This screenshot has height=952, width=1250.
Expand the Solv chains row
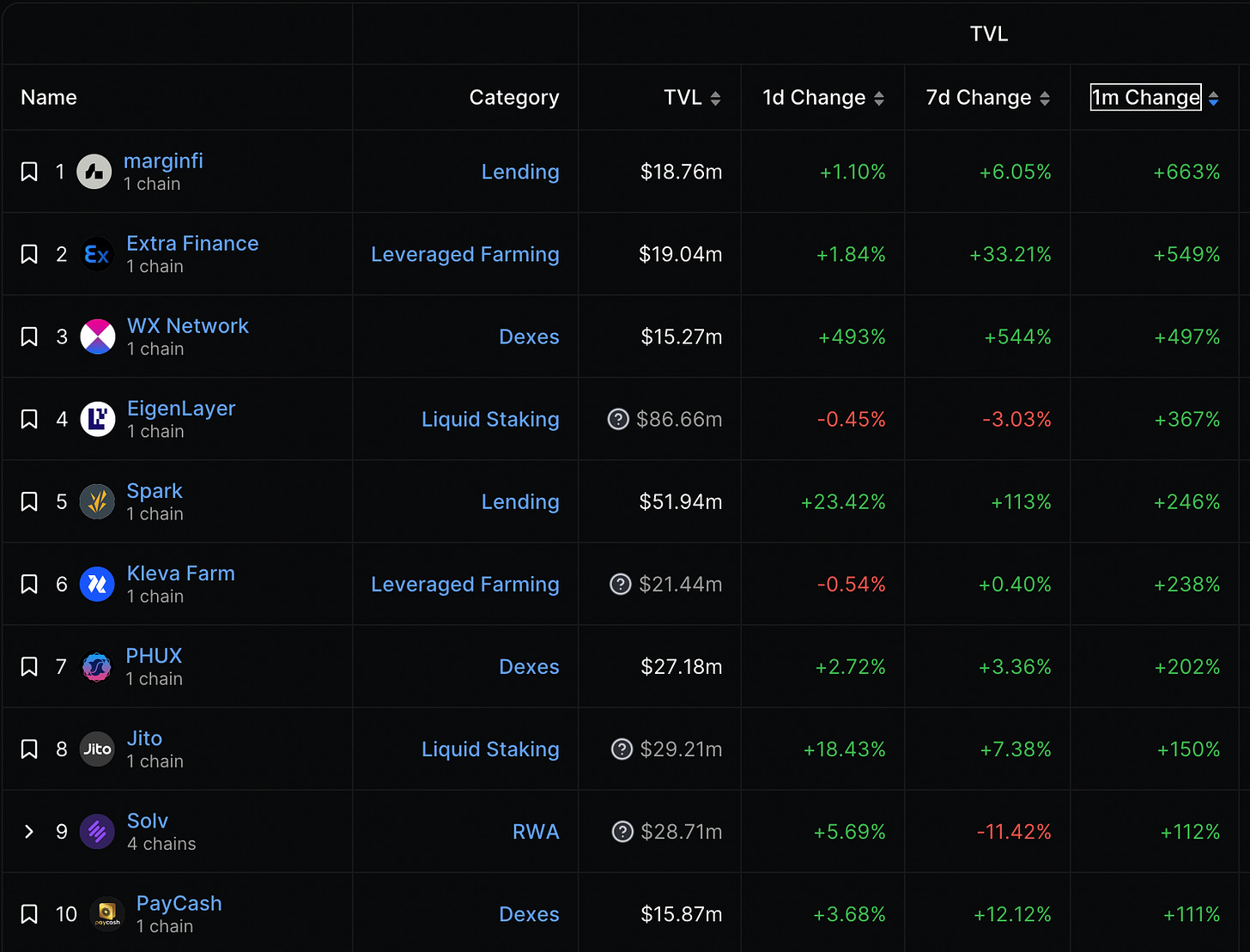point(29,831)
